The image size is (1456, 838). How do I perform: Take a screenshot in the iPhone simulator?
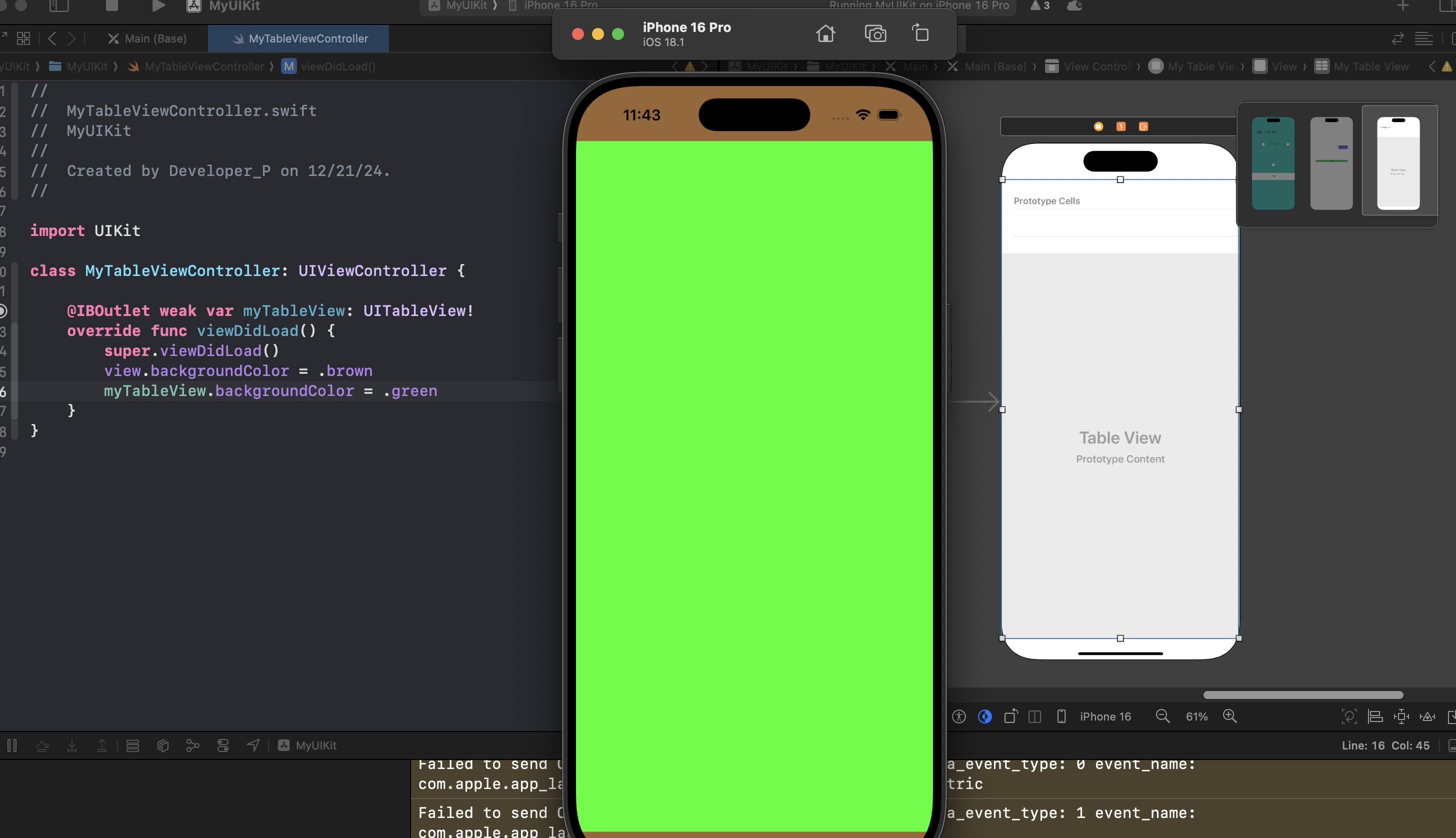click(x=875, y=34)
